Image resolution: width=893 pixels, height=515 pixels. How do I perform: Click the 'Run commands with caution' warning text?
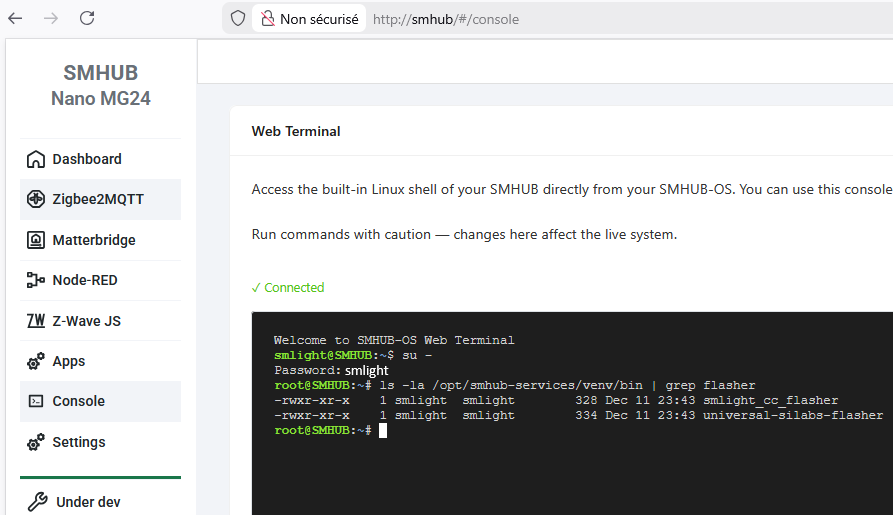point(464,235)
